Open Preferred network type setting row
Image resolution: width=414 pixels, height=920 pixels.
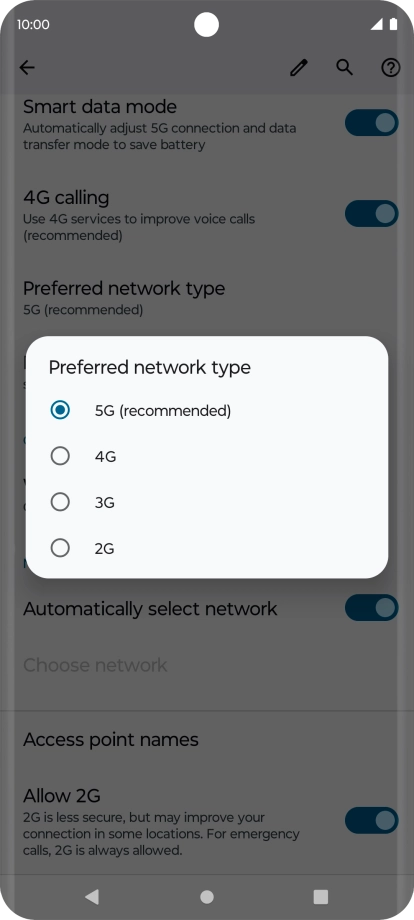207,297
